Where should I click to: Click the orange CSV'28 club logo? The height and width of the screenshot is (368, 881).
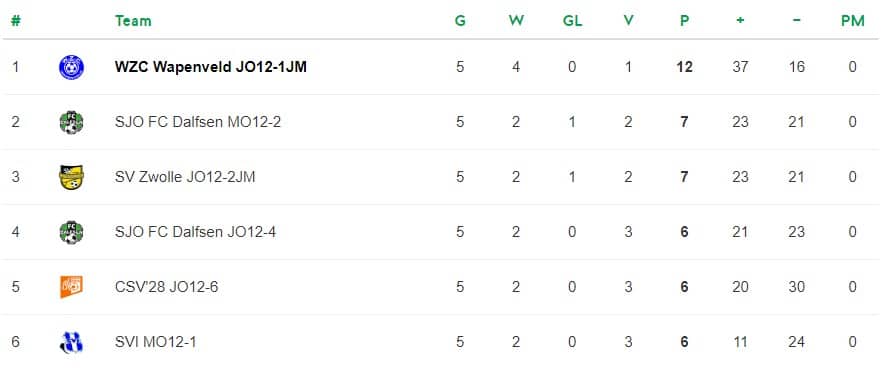coord(71,287)
